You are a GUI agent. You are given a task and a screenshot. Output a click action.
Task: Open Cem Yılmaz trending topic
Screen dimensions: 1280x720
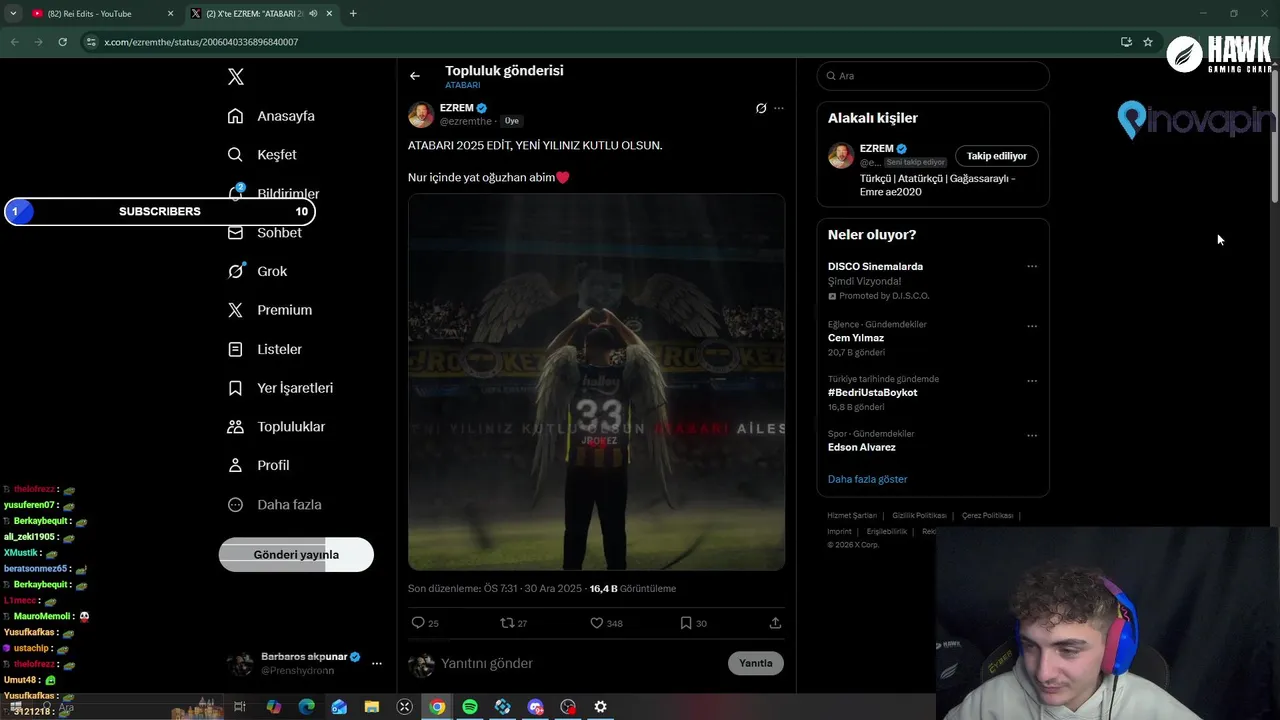coord(856,338)
